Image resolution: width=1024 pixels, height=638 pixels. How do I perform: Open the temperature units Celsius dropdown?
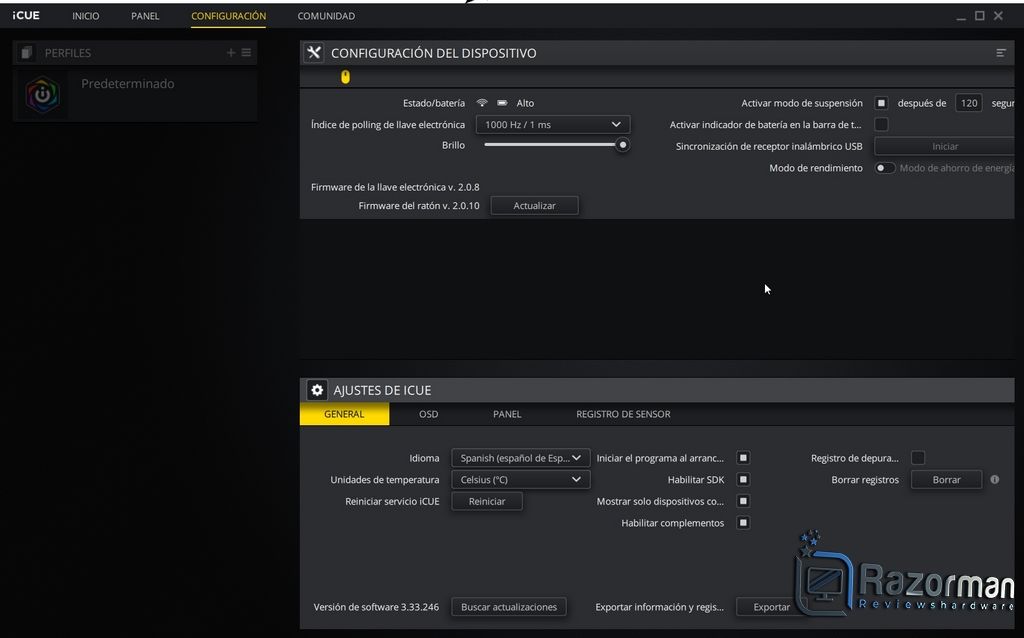point(520,479)
